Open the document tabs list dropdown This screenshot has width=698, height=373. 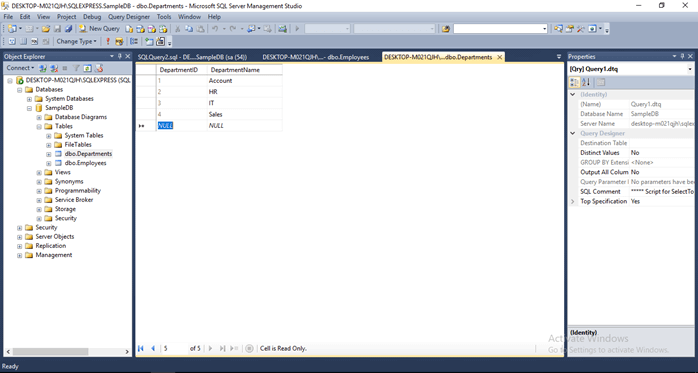559,57
